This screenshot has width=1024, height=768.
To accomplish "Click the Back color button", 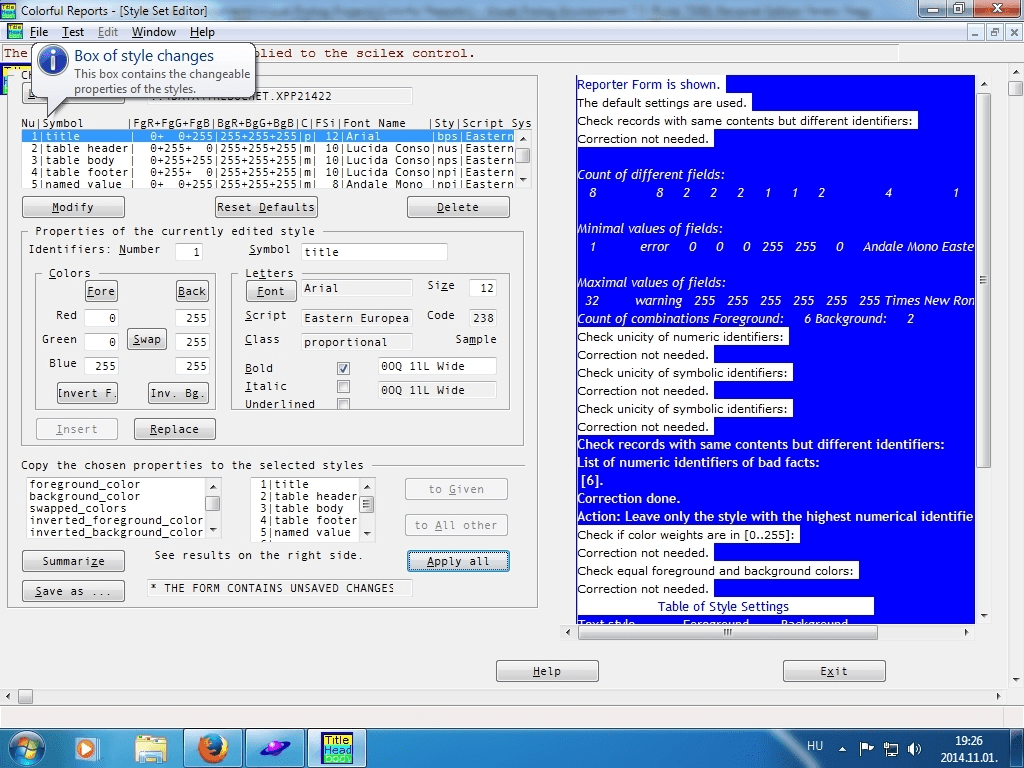I will click(192, 291).
